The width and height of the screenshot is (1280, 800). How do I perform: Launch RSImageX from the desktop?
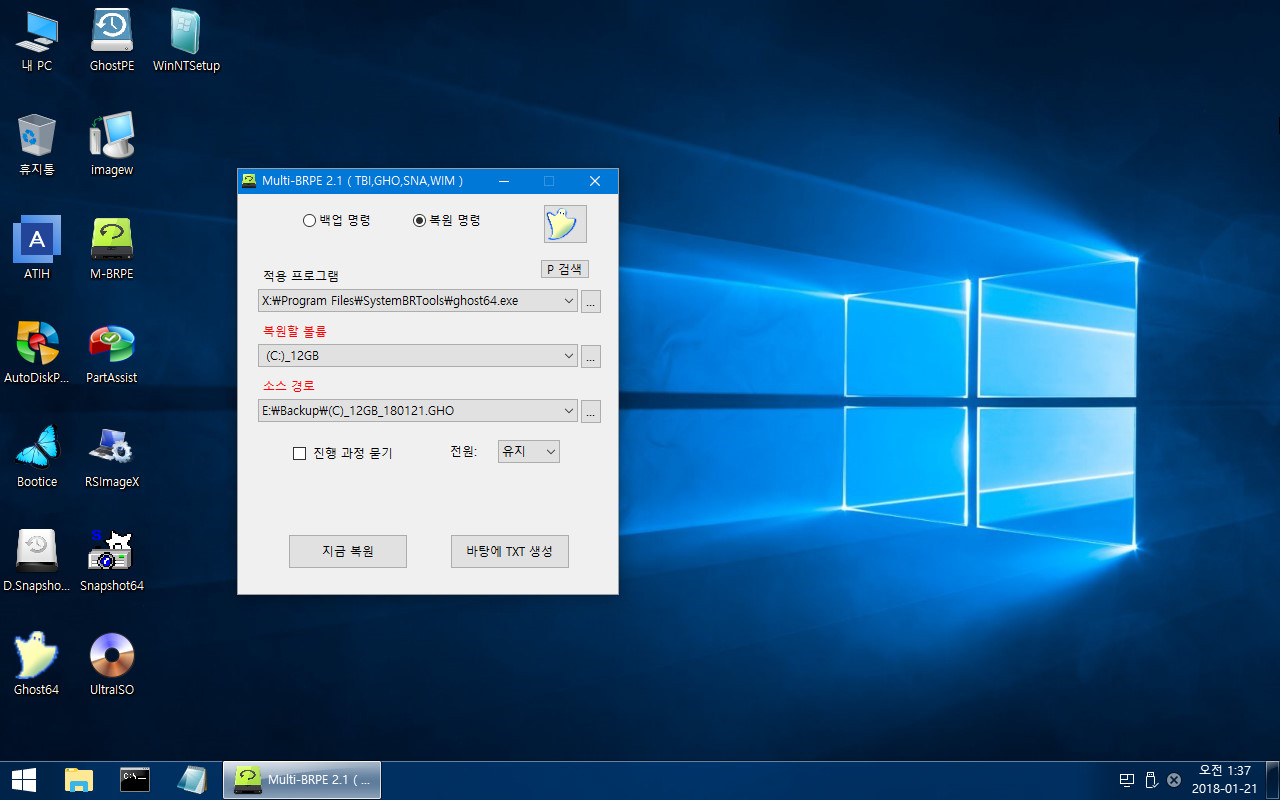(112, 456)
